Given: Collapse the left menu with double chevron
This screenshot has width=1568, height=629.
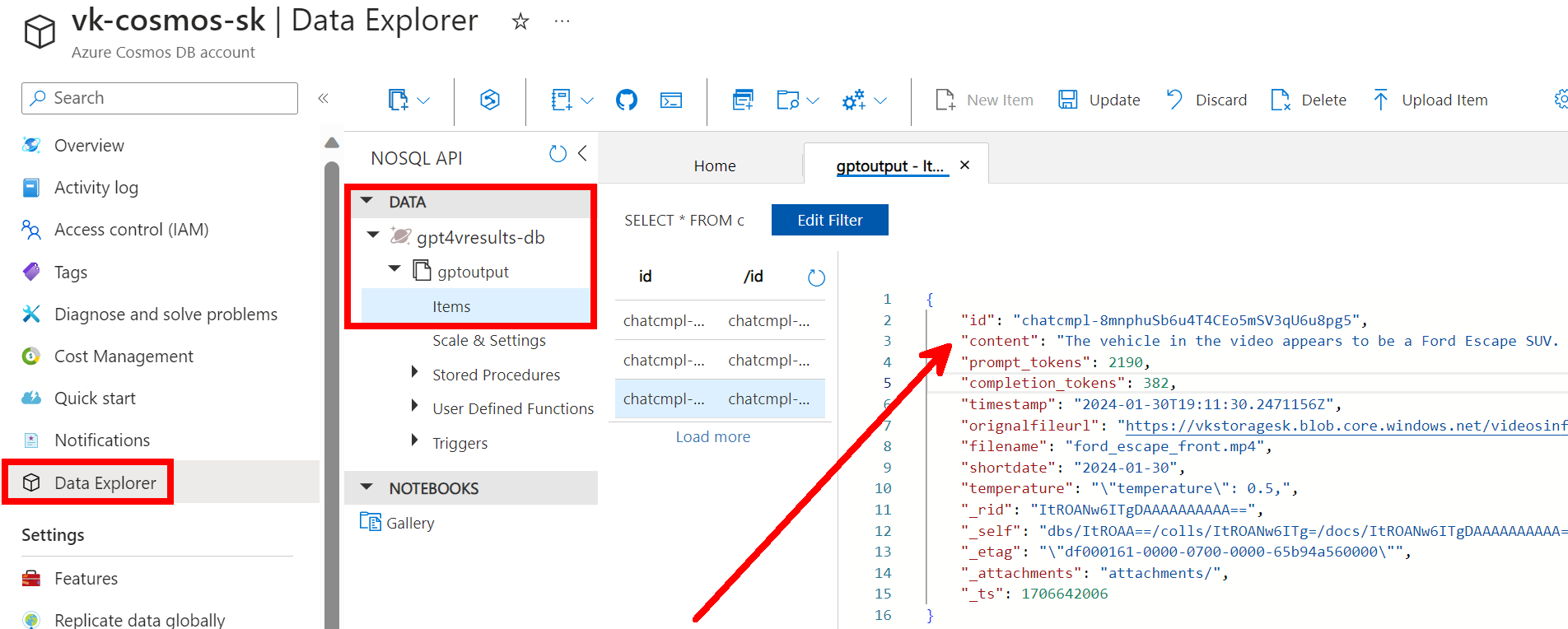Looking at the screenshot, I should [x=324, y=98].
